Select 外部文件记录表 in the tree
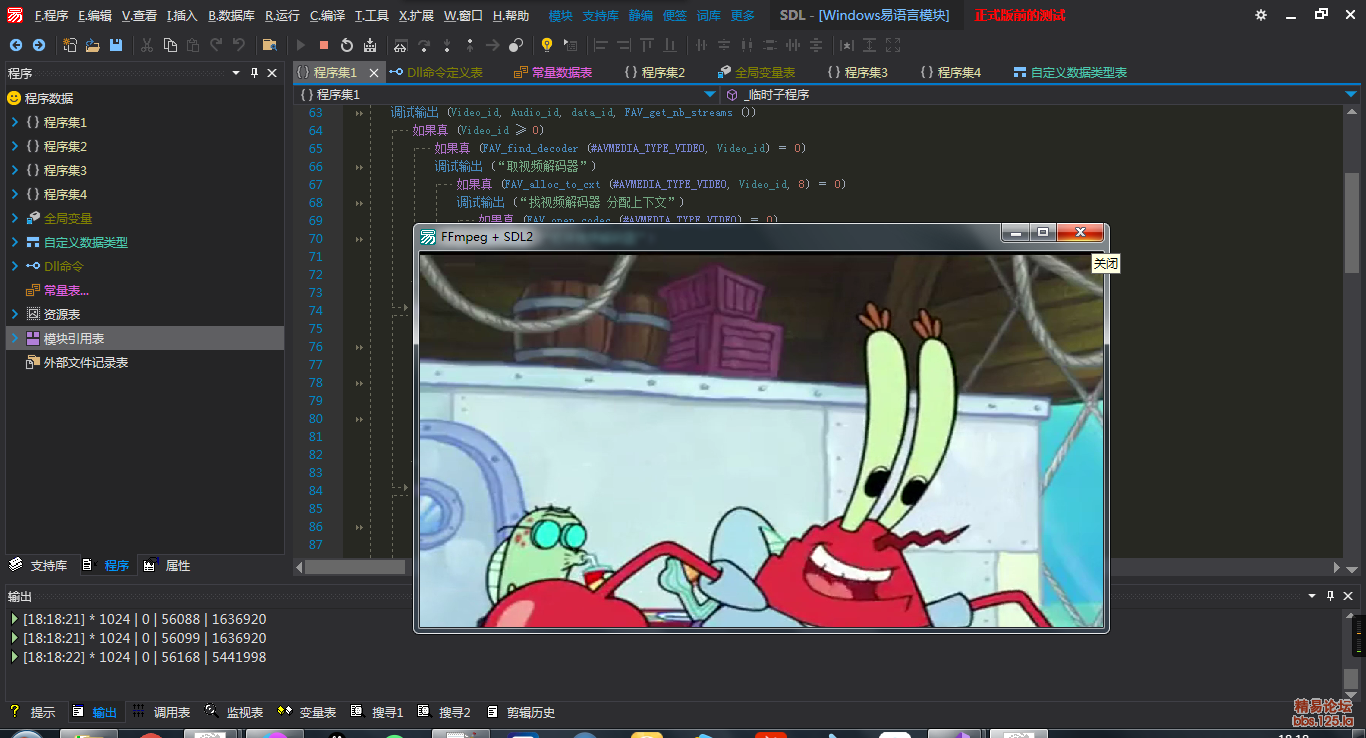Viewport: 1366px width, 738px height. 86,363
